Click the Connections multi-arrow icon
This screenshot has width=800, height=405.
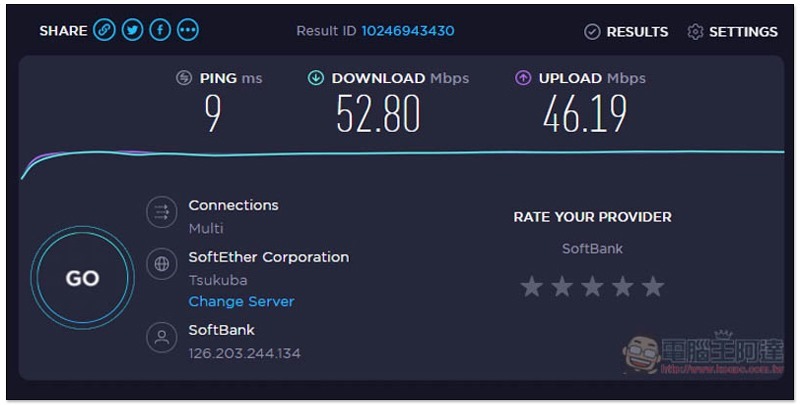point(162,212)
